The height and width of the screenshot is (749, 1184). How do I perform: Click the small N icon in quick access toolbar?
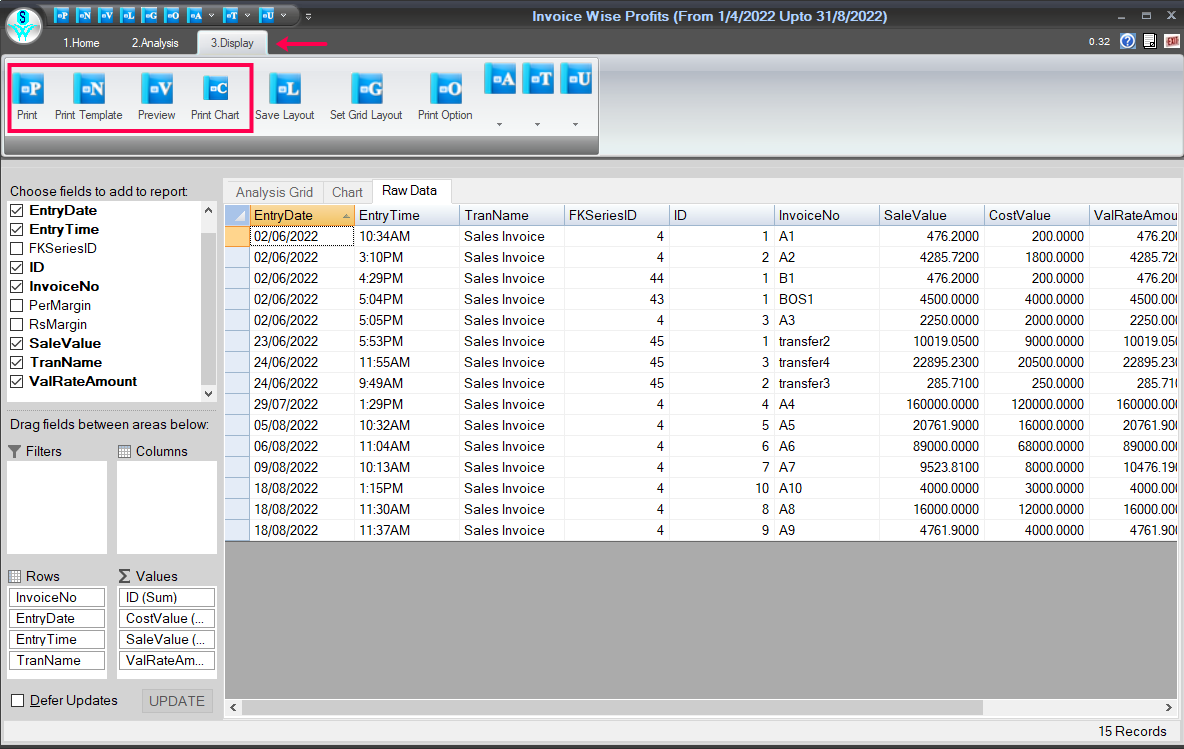(84, 15)
